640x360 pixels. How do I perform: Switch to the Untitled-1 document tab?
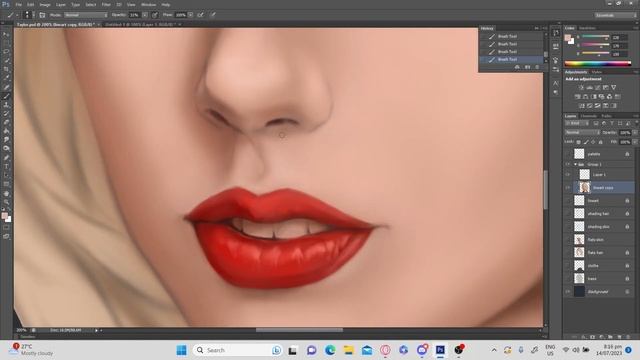click(140, 24)
